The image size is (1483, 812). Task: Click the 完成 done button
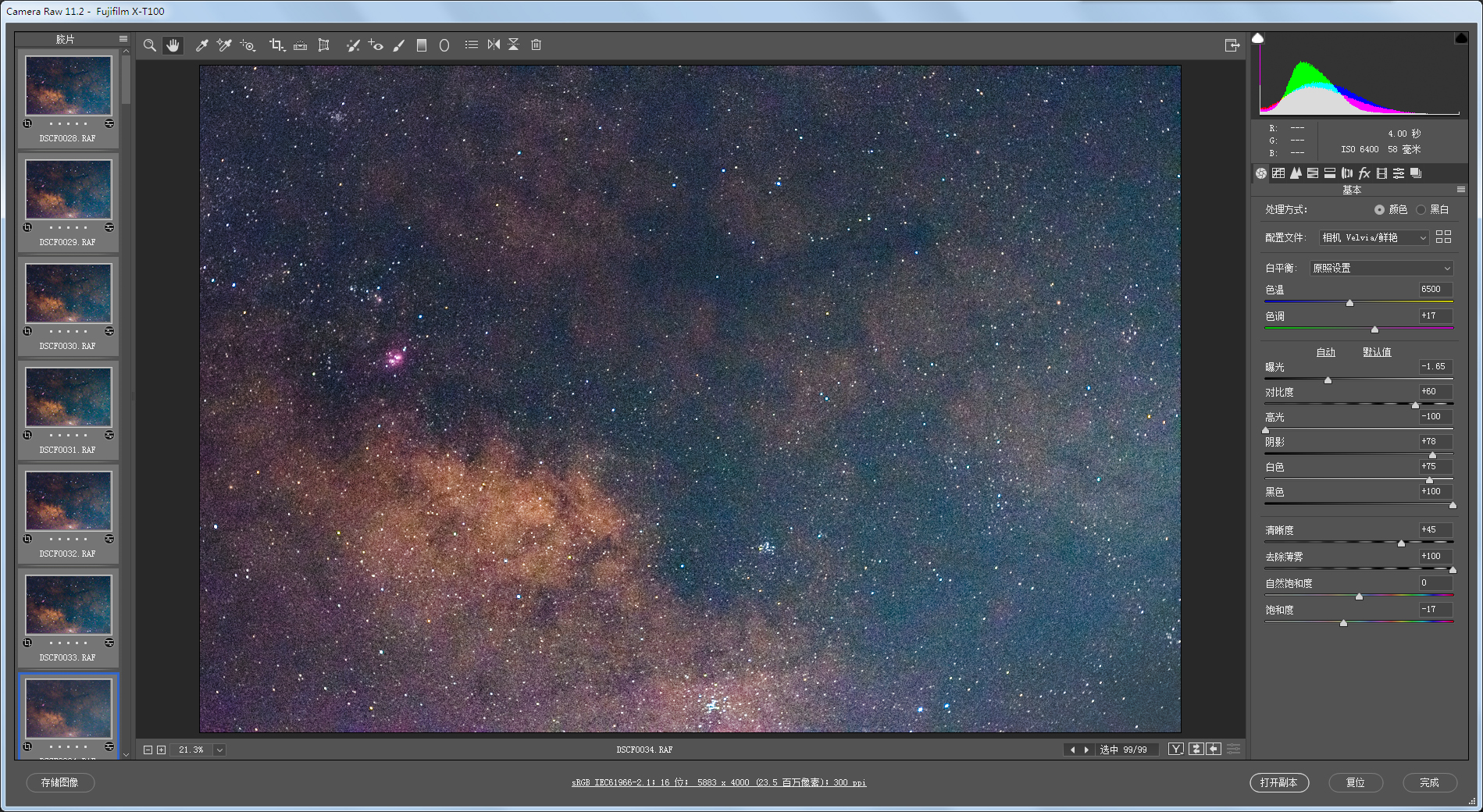tap(1429, 782)
